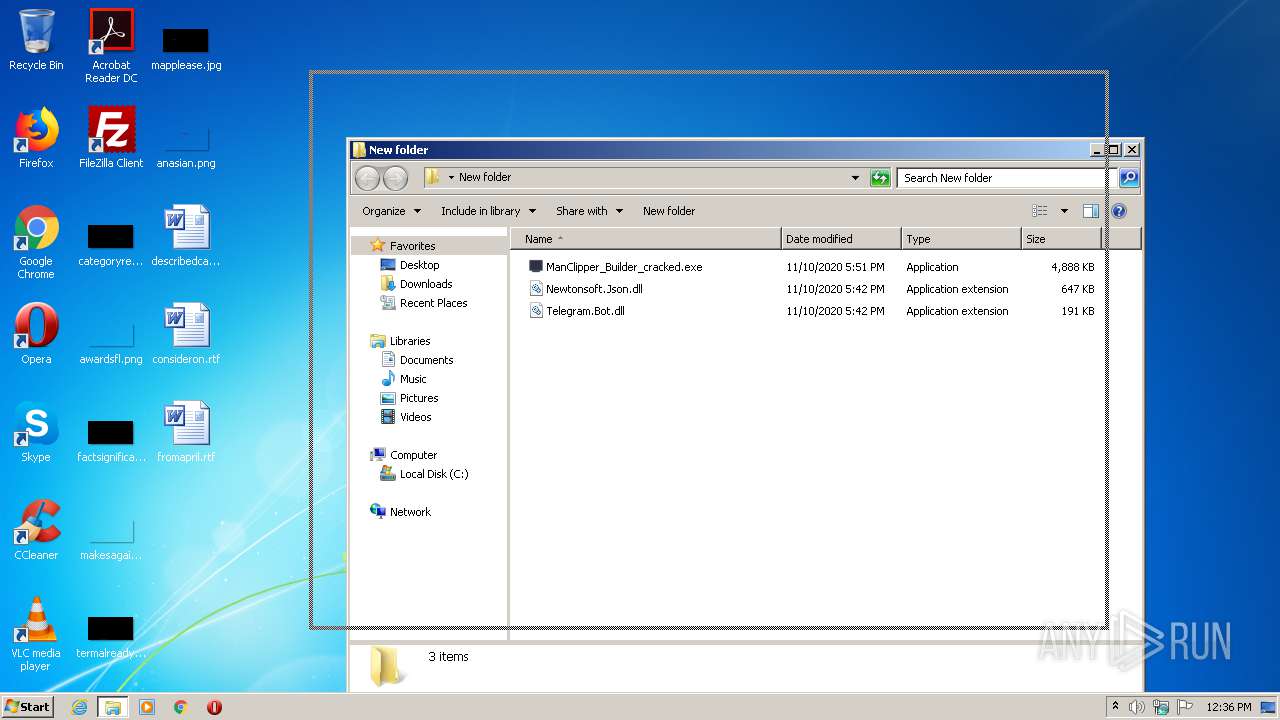Launch Google Chrome desktop shortcut
The width and height of the screenshot is (1280, 720).
[36, 242]
